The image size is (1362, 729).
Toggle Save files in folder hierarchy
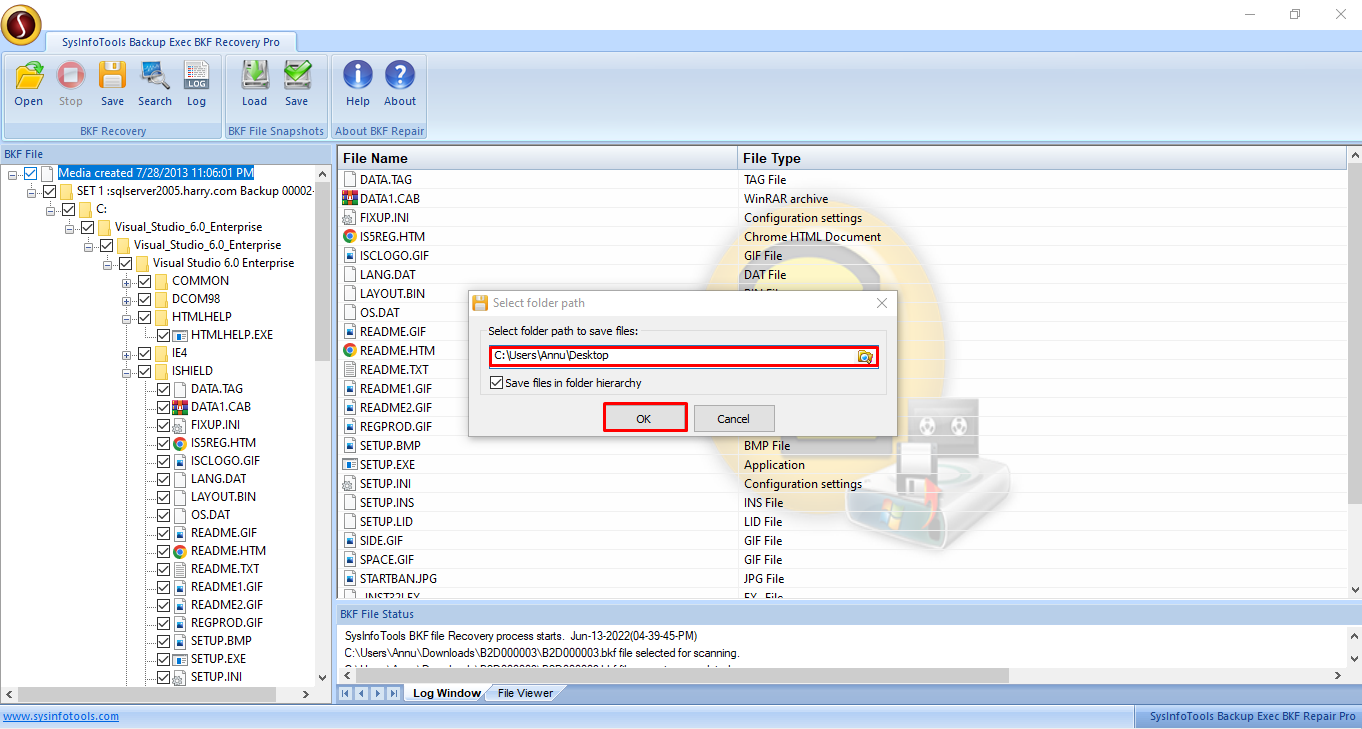(x=497, y=383)
